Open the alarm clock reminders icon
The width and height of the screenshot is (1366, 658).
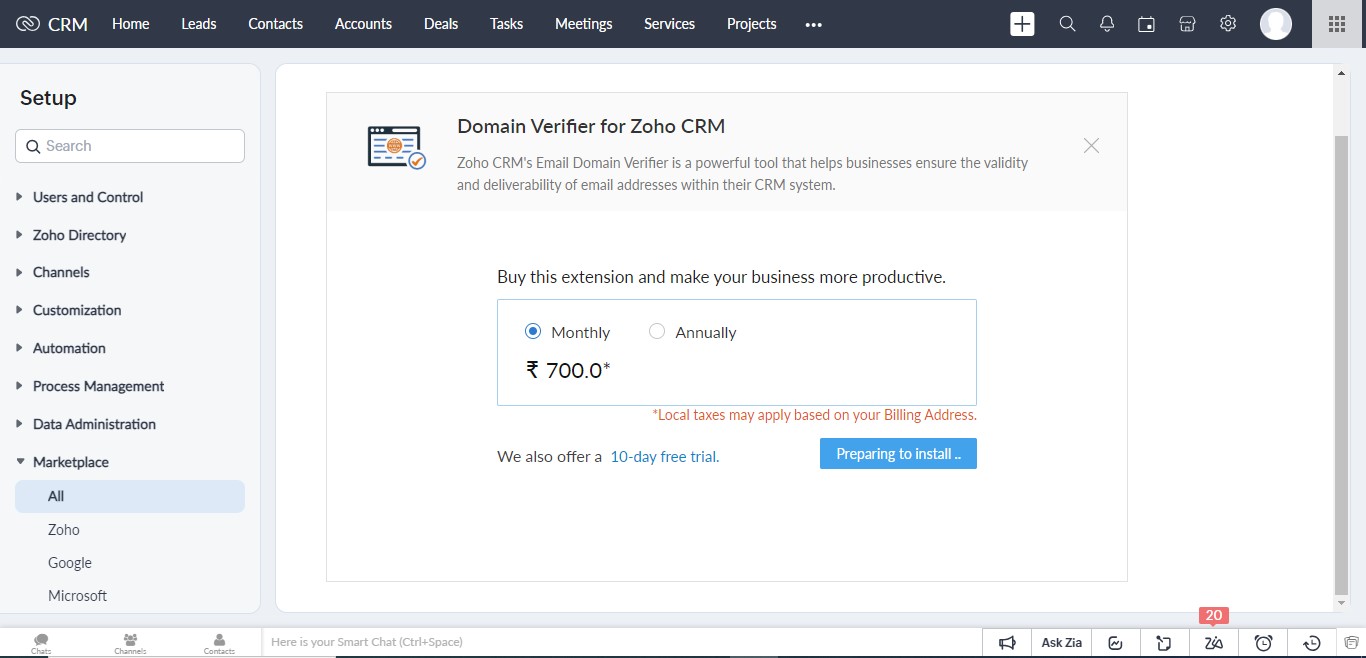pos(1264,643)
